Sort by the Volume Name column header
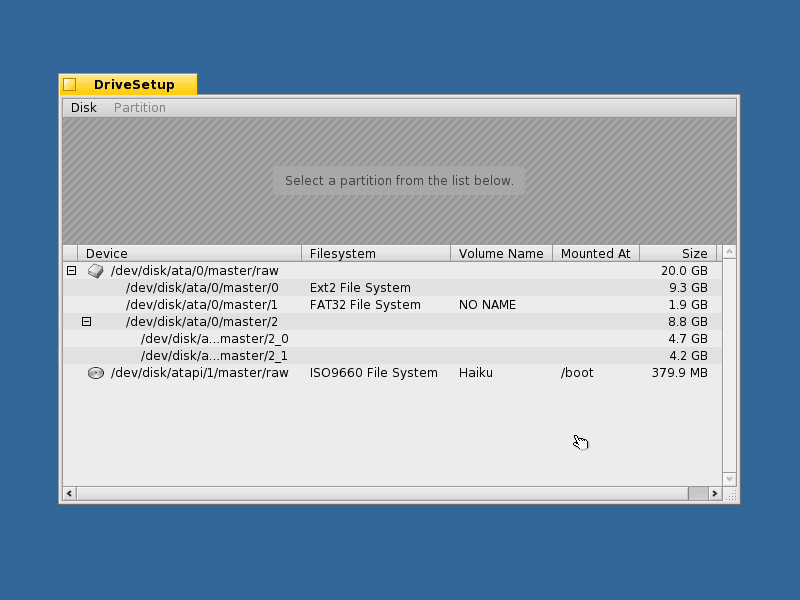The width and height of the screenshot is (800, 600). coord(502,254)
